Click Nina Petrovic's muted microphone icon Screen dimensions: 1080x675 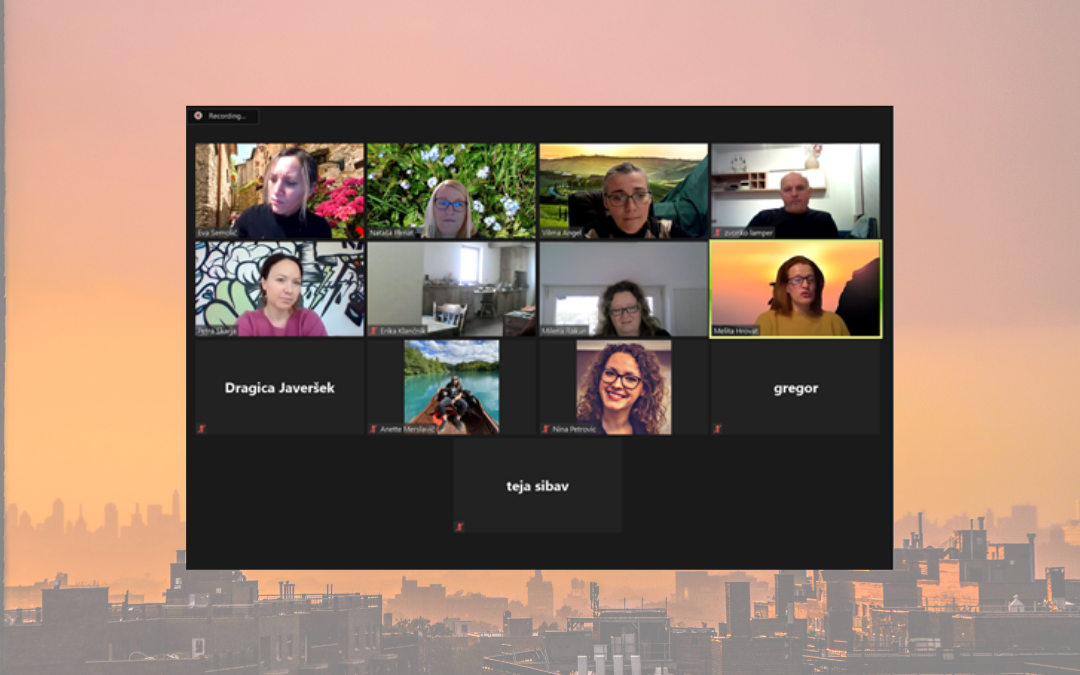(x=546, y=429)
